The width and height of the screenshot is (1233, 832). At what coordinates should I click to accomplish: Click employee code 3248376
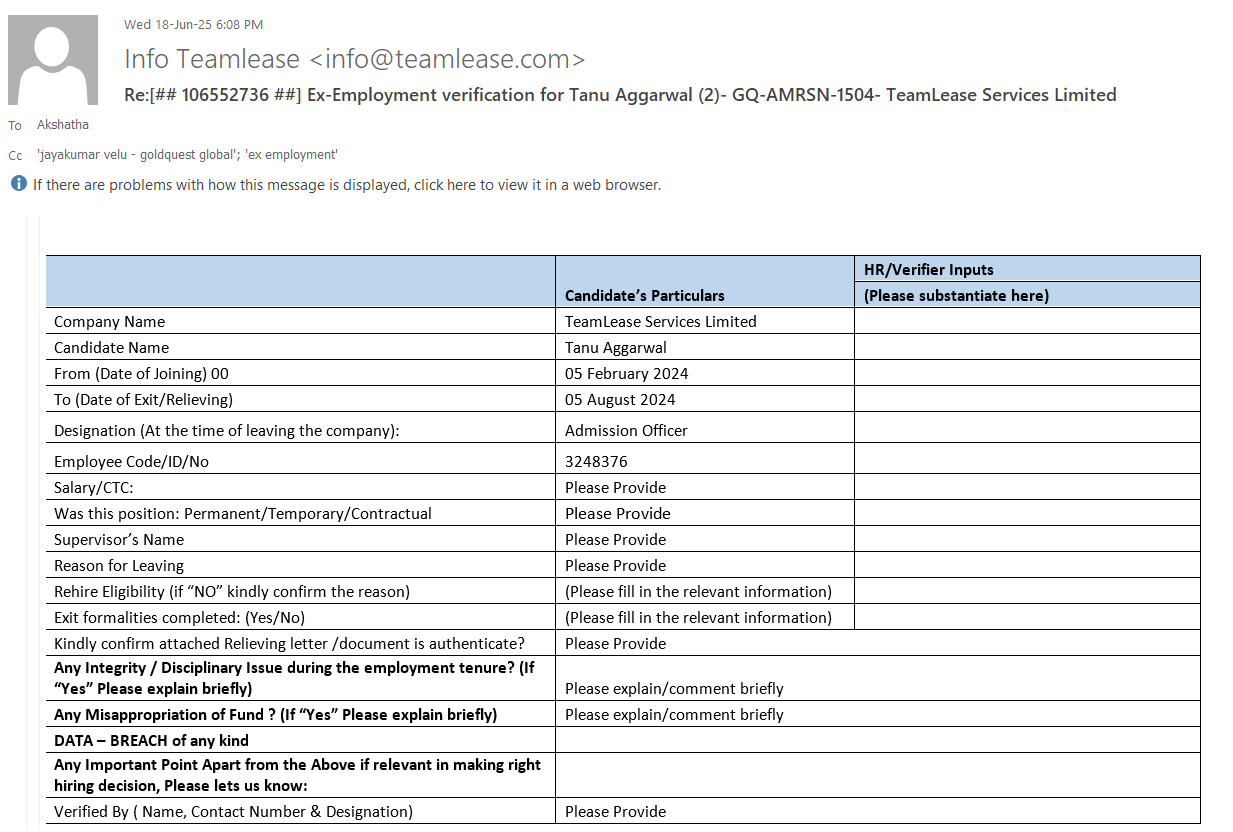597,461
